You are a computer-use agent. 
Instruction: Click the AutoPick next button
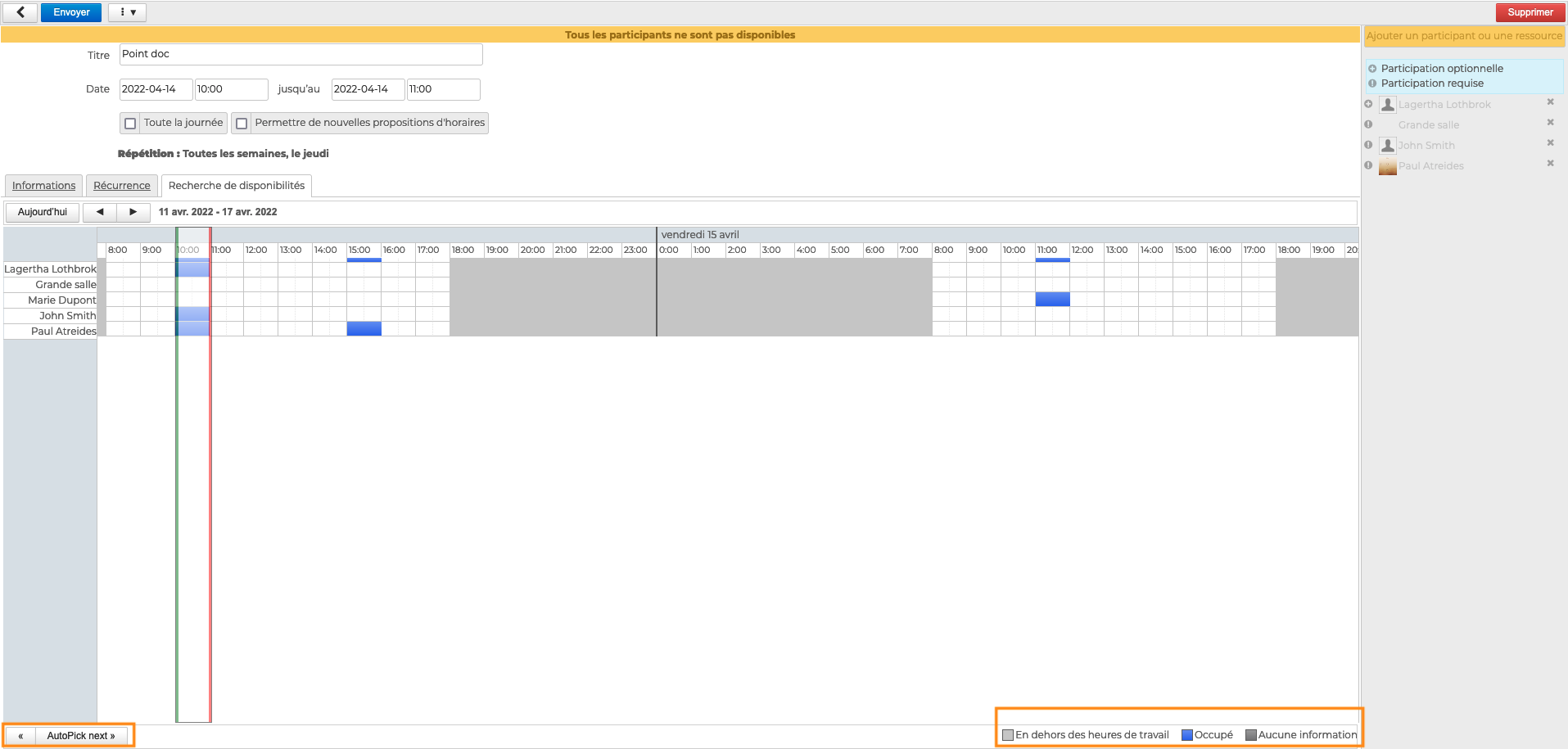[x=81, y=736]
